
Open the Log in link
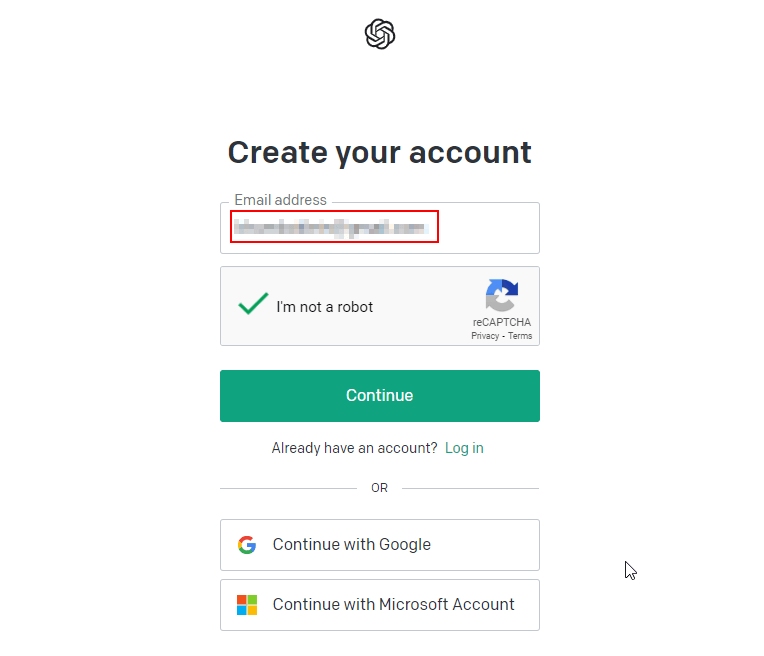point(464,447)
